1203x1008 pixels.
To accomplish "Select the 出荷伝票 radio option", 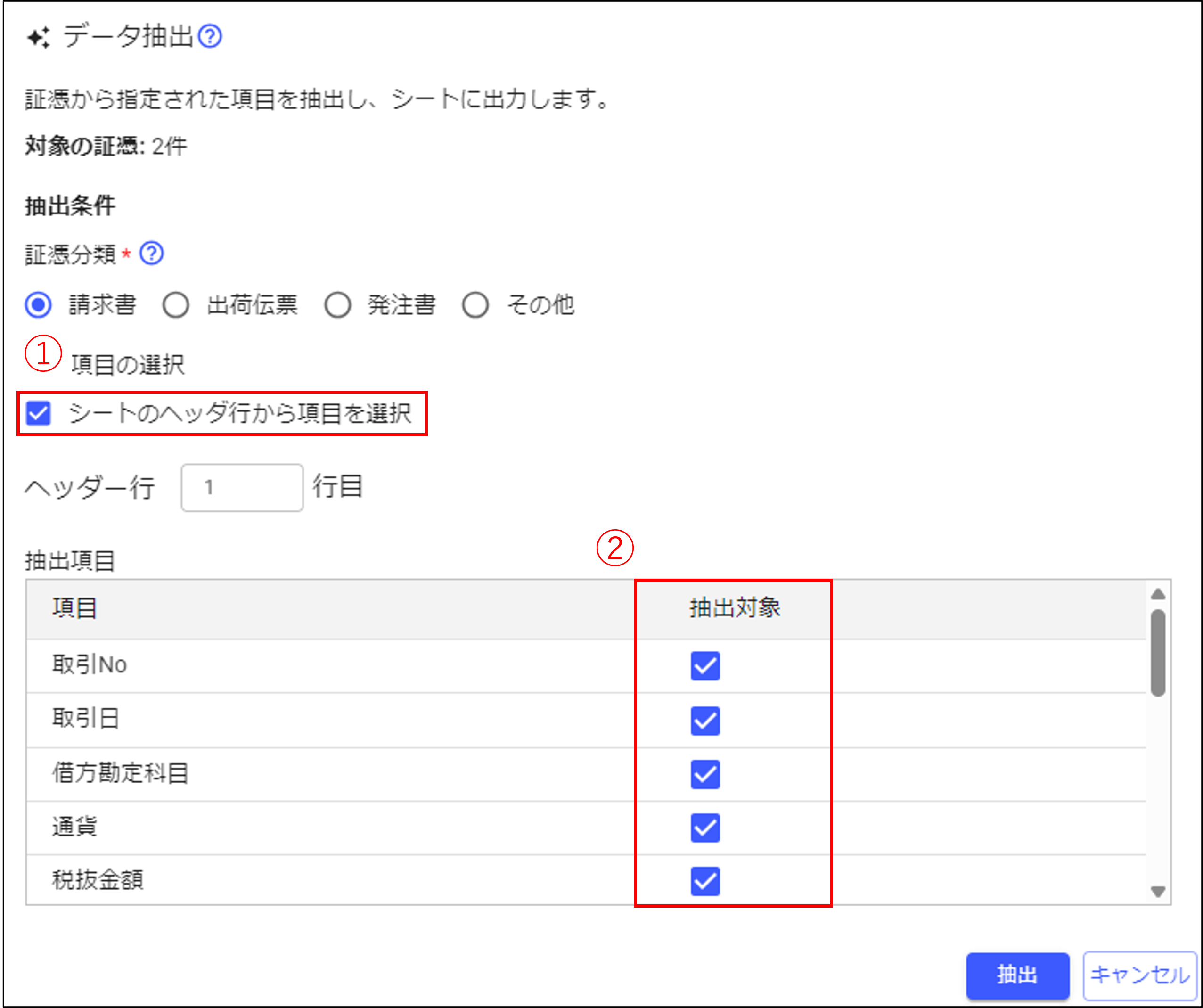I will point(176,305).
